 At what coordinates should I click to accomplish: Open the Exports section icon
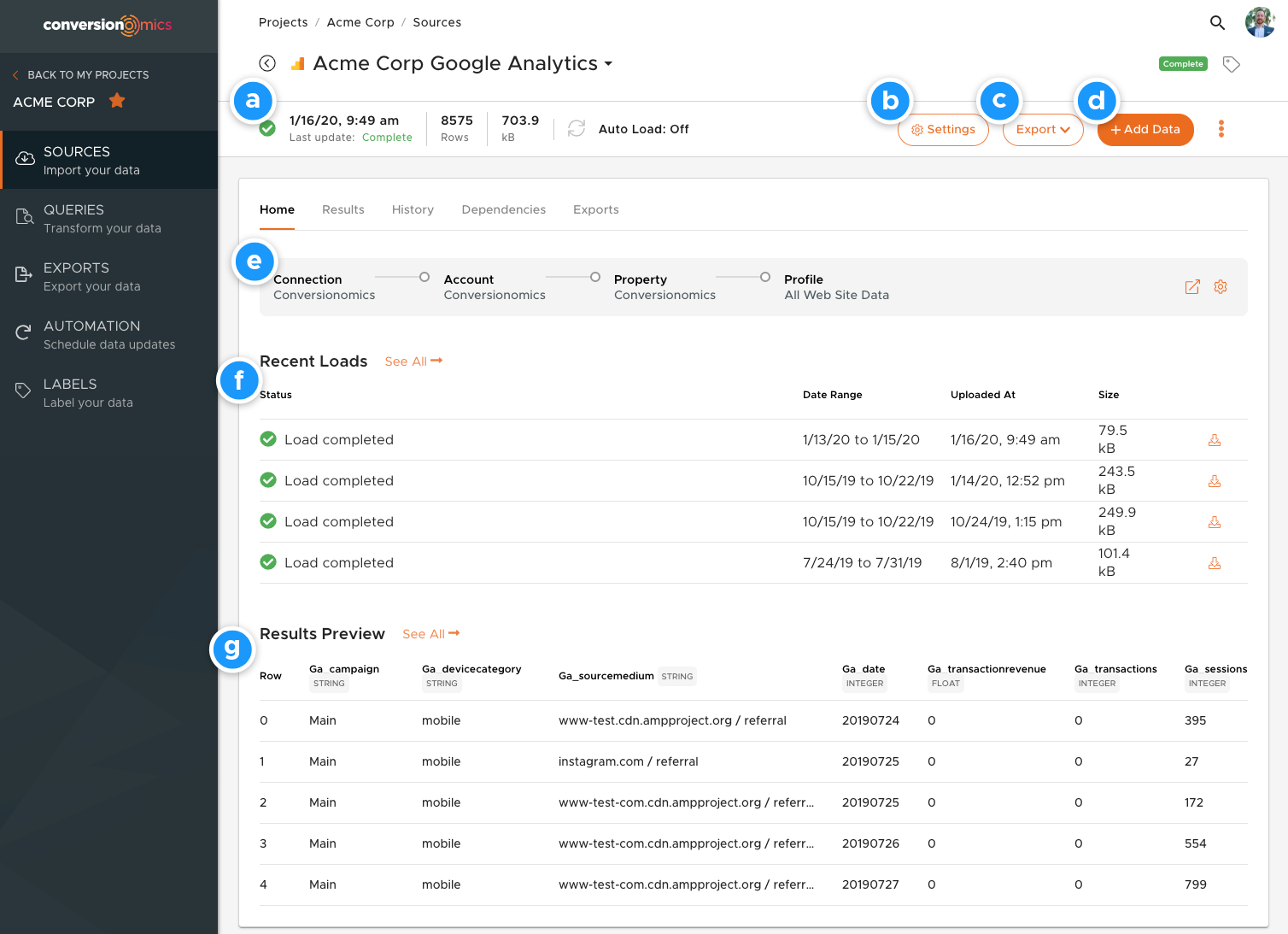click(24, 275)
